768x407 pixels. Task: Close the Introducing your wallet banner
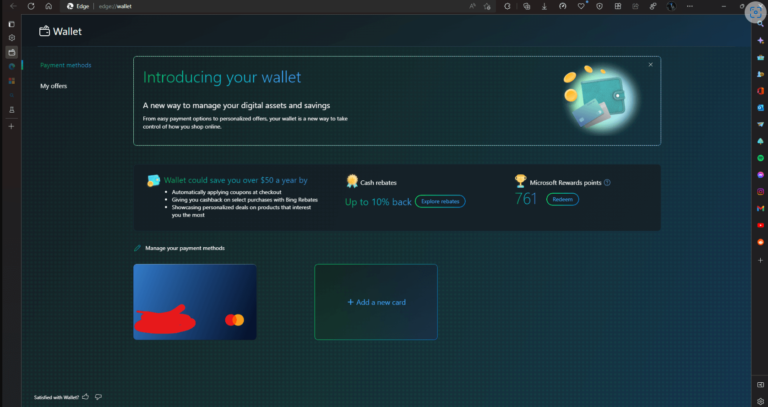pyautogui.click(x=650, y=65)
